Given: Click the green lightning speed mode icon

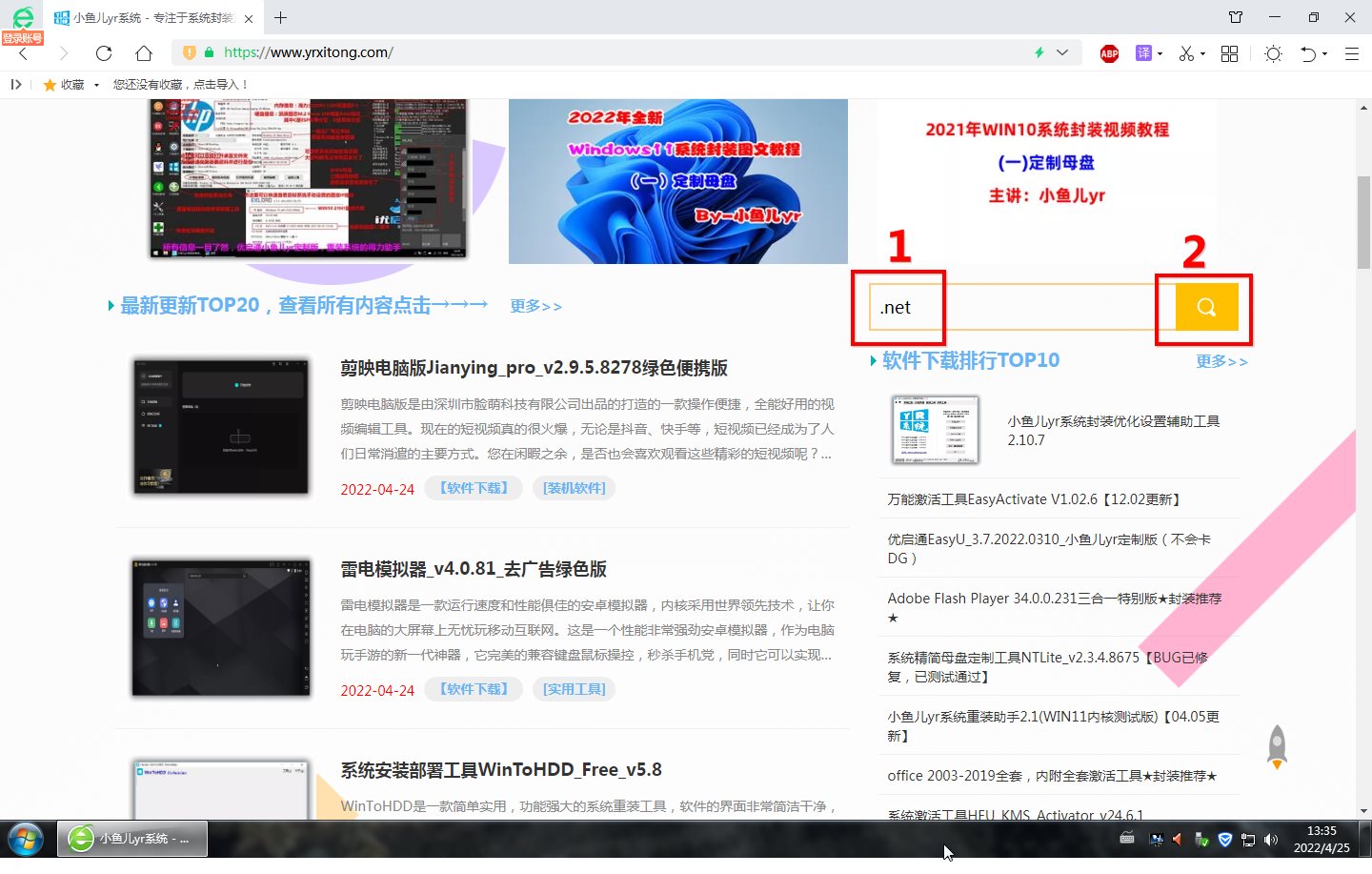Looking at the screenshot, I should (x=1039, y=52).
